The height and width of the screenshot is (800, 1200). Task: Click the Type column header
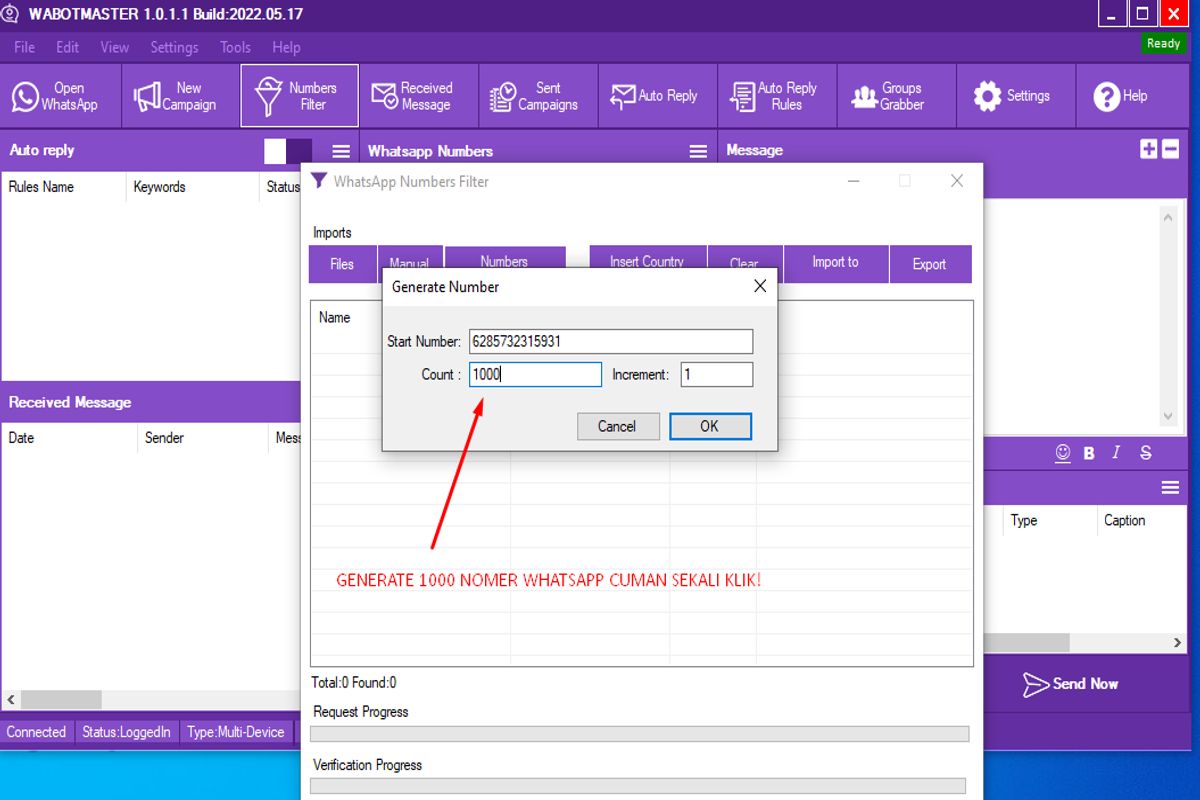(1024, 521)
